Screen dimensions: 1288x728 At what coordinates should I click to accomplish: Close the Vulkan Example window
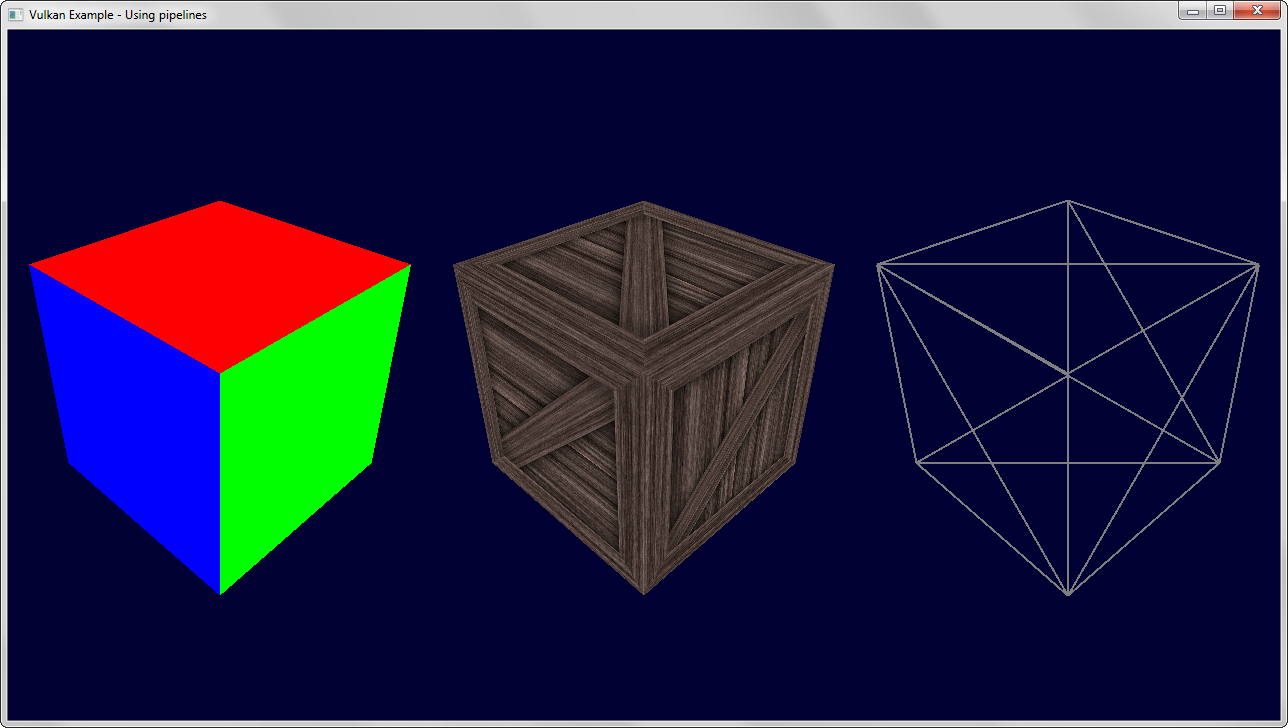click(x=1256, y=11)
